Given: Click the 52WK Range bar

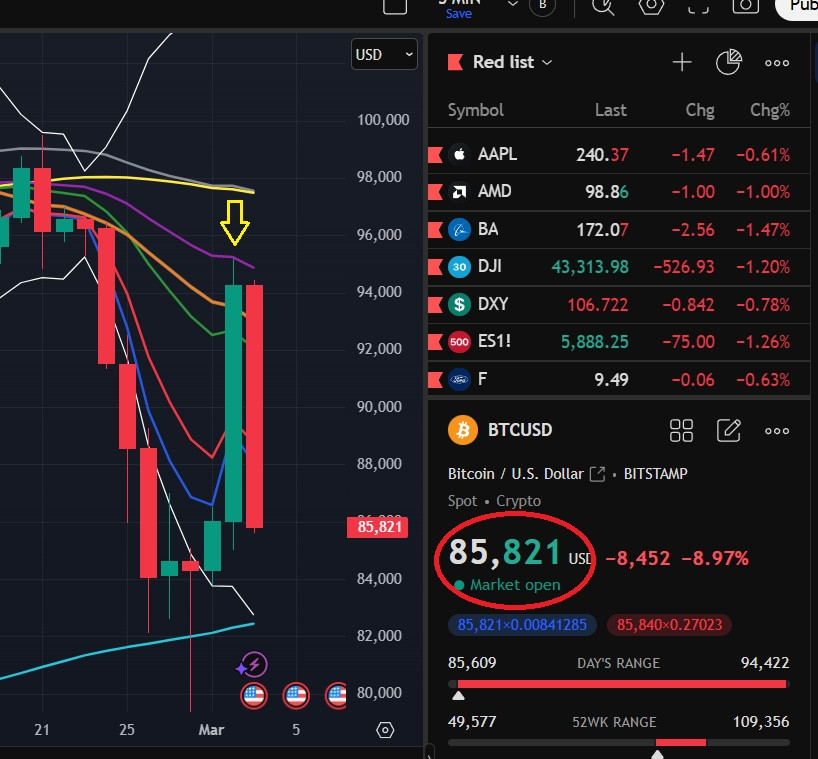Looking at the screenshot, I should tap(619, 742).
